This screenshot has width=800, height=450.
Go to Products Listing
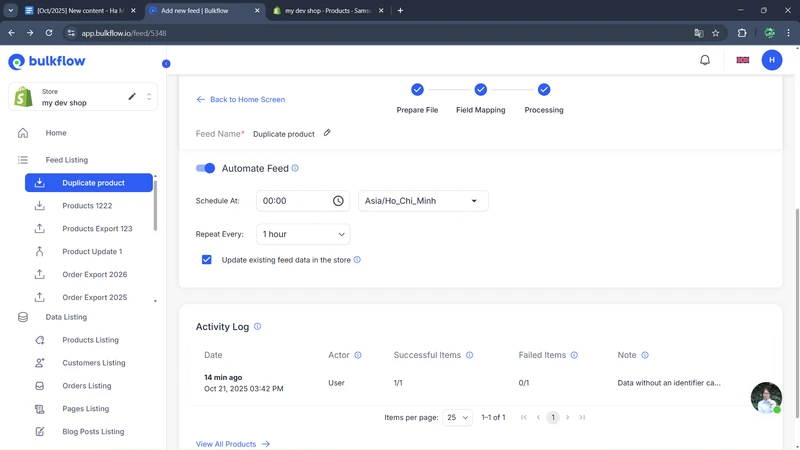[89, 340]
